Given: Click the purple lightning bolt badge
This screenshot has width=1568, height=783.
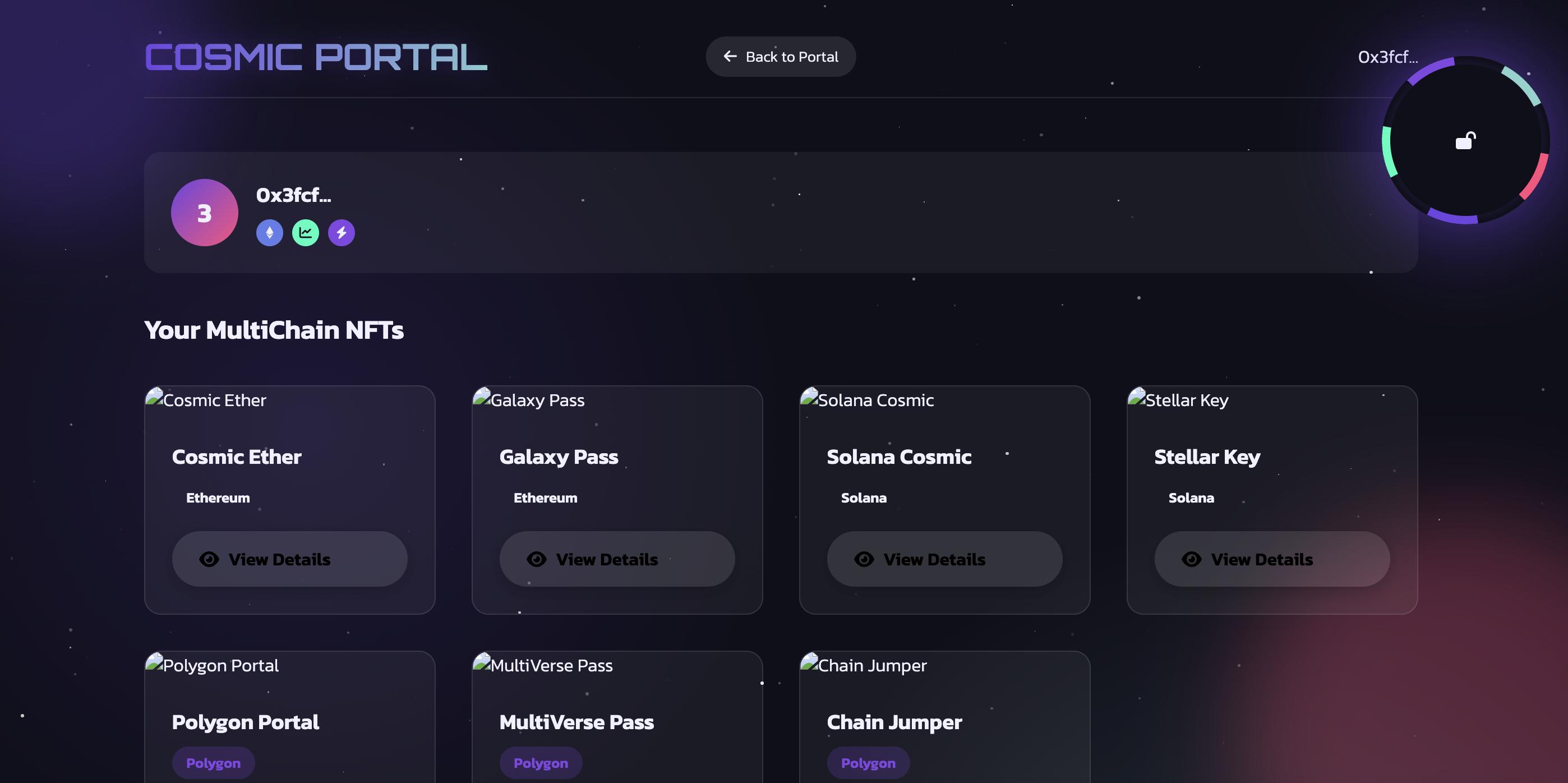Looking at the screenshot, I should point(342,233).
